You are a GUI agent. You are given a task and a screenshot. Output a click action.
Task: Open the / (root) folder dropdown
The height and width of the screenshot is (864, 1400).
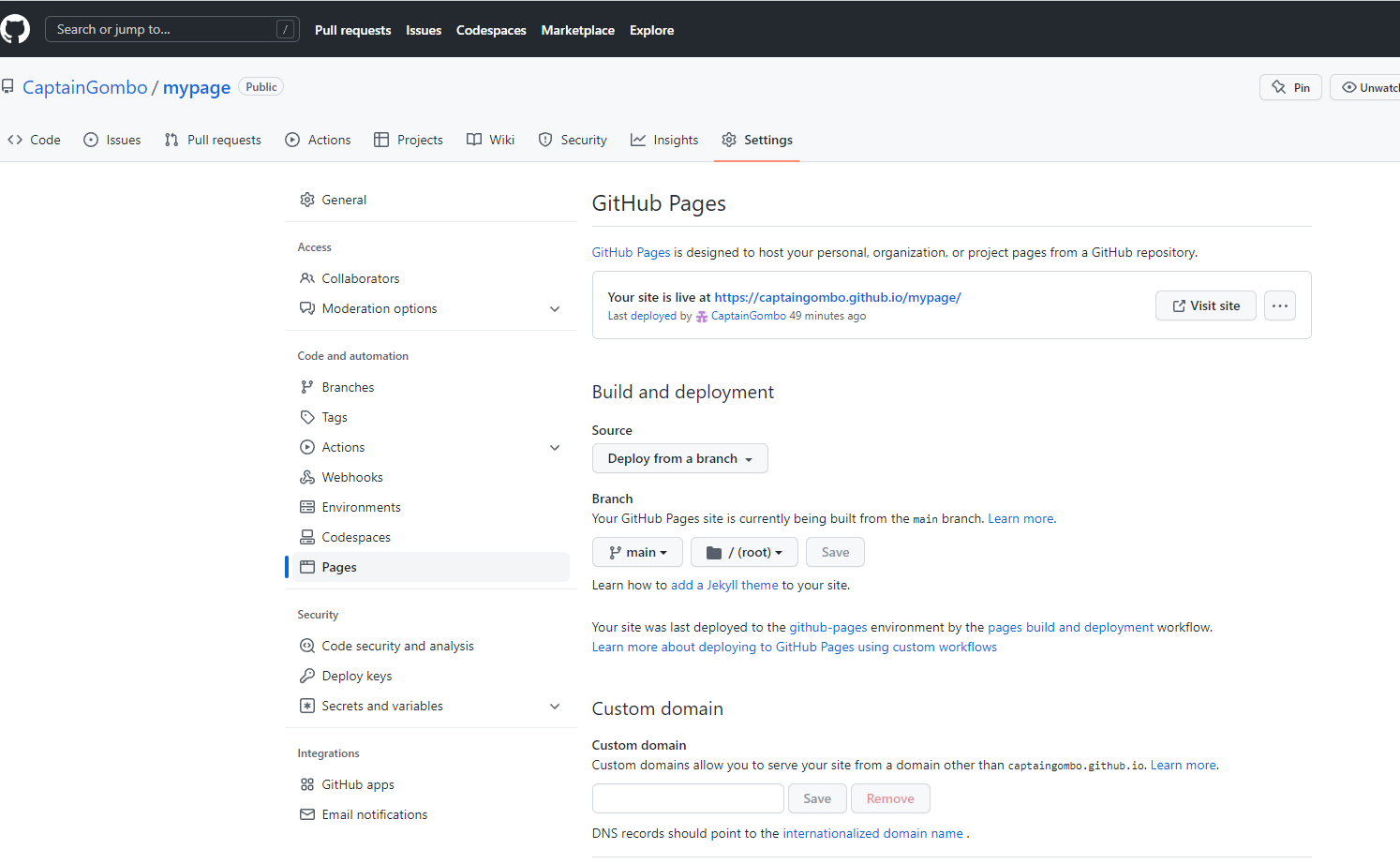point(744,552)
